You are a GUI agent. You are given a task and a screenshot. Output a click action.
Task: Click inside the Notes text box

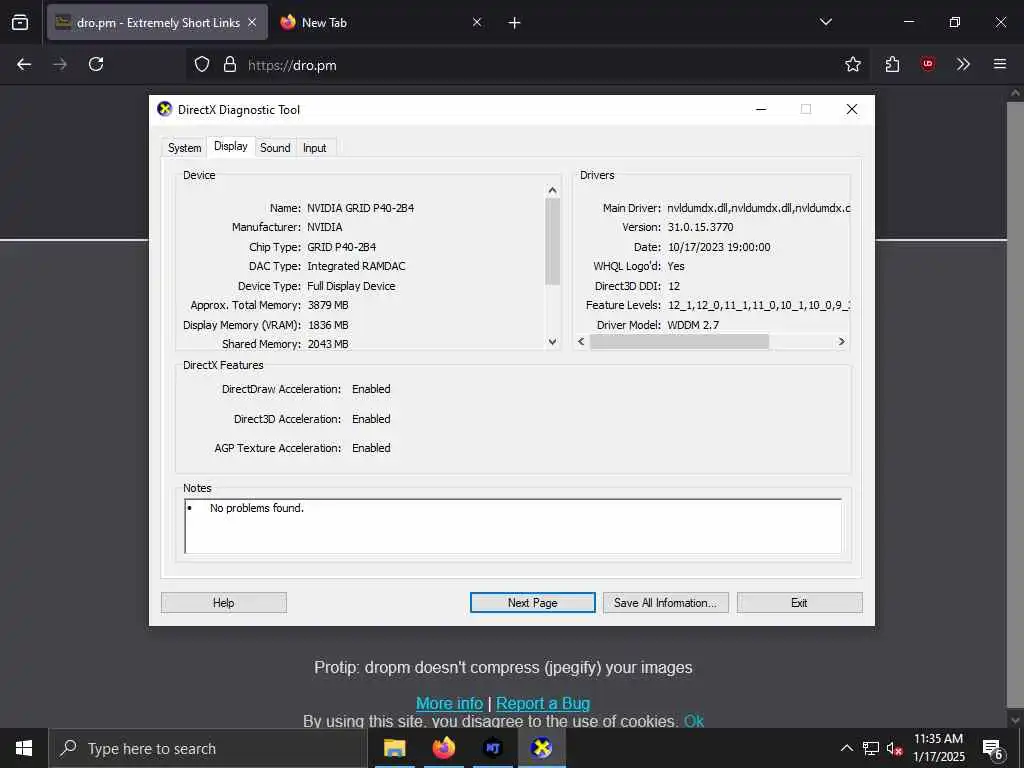coord(513,526)
